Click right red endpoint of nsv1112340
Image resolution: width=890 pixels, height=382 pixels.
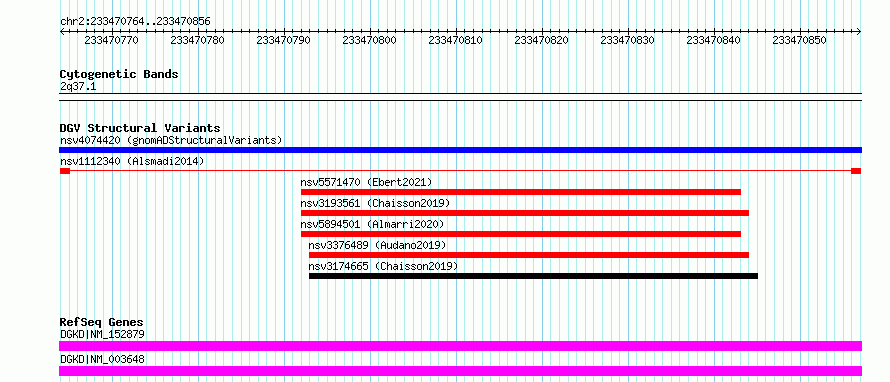coord(856,171)
